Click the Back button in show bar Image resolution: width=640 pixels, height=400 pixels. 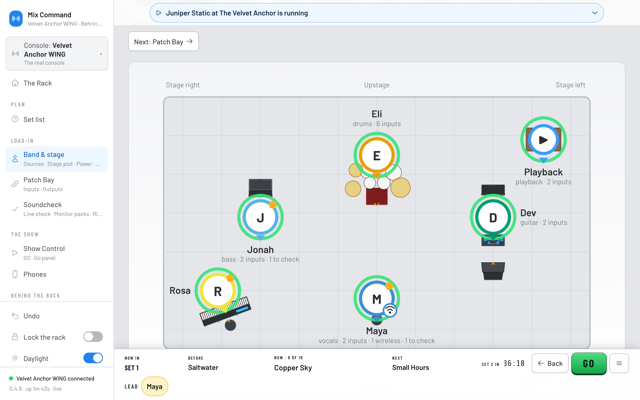coord(550,363)
